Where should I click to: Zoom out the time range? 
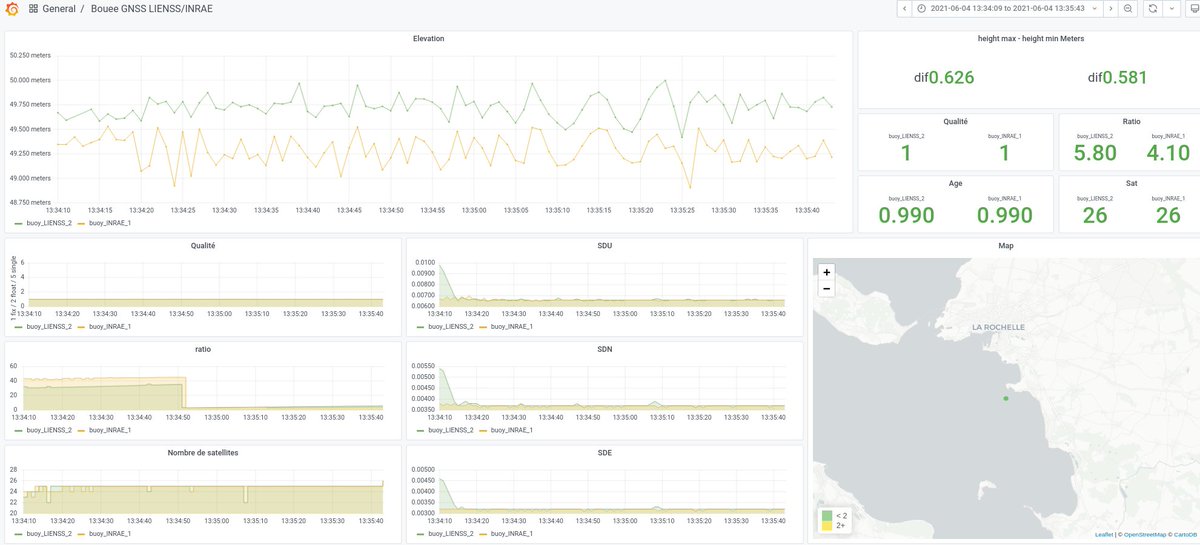coord(1128,9)
